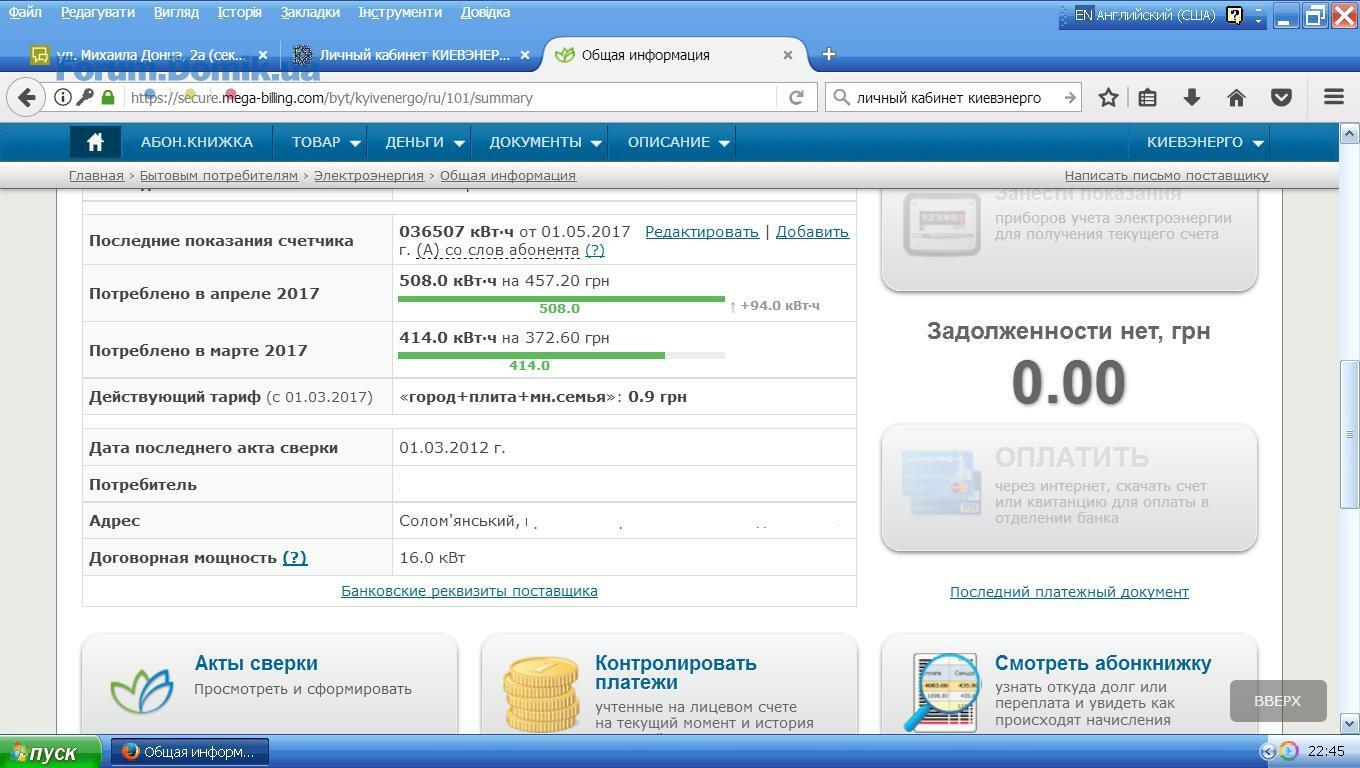Open the Історія menu
Image resolution: width=1360 pixels, height=768 pixels.
coord(239,12)
